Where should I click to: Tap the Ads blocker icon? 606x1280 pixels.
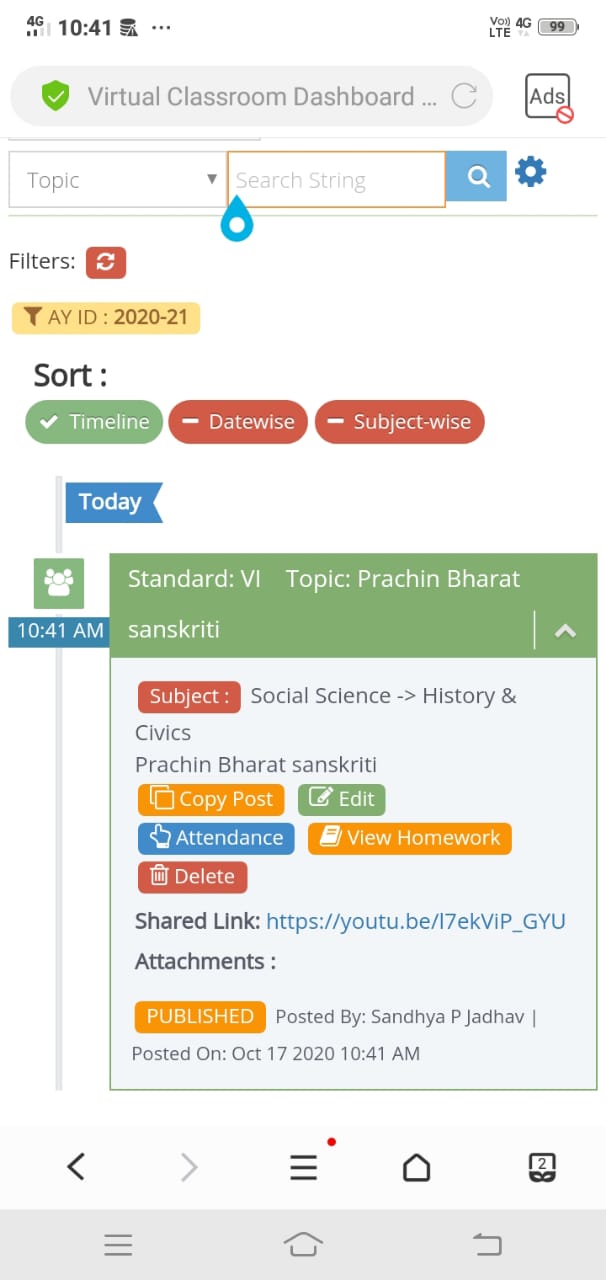click(x=548, y=97)
